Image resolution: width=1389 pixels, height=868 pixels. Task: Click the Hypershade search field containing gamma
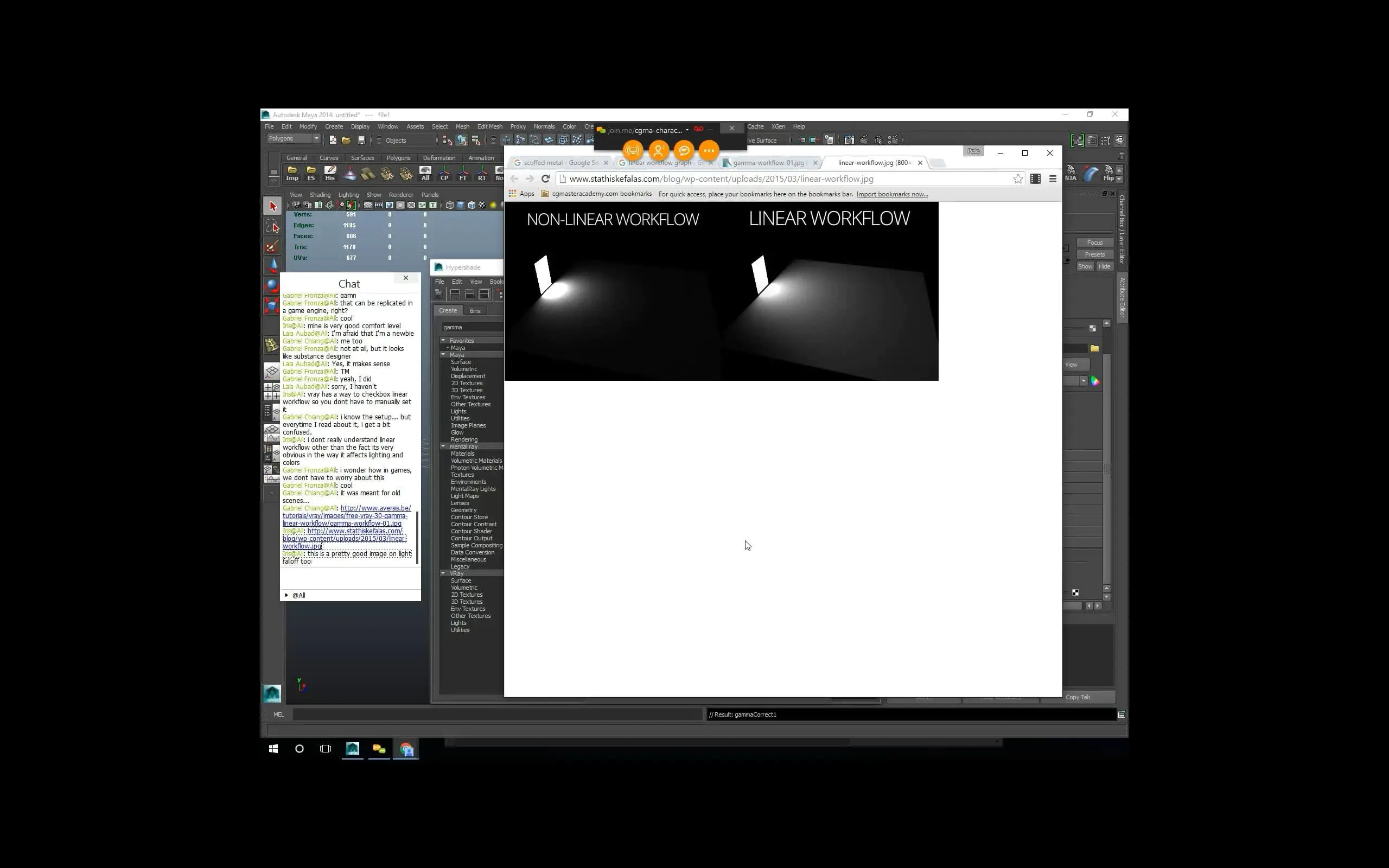[472, 327]
